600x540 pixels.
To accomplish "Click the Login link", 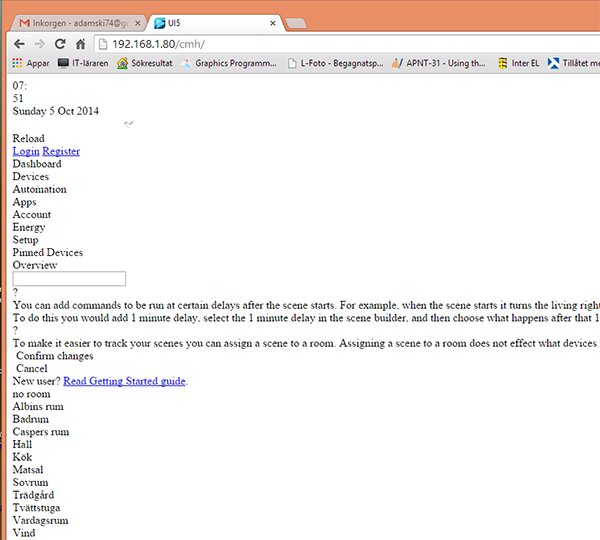I will tap(26, 151).
